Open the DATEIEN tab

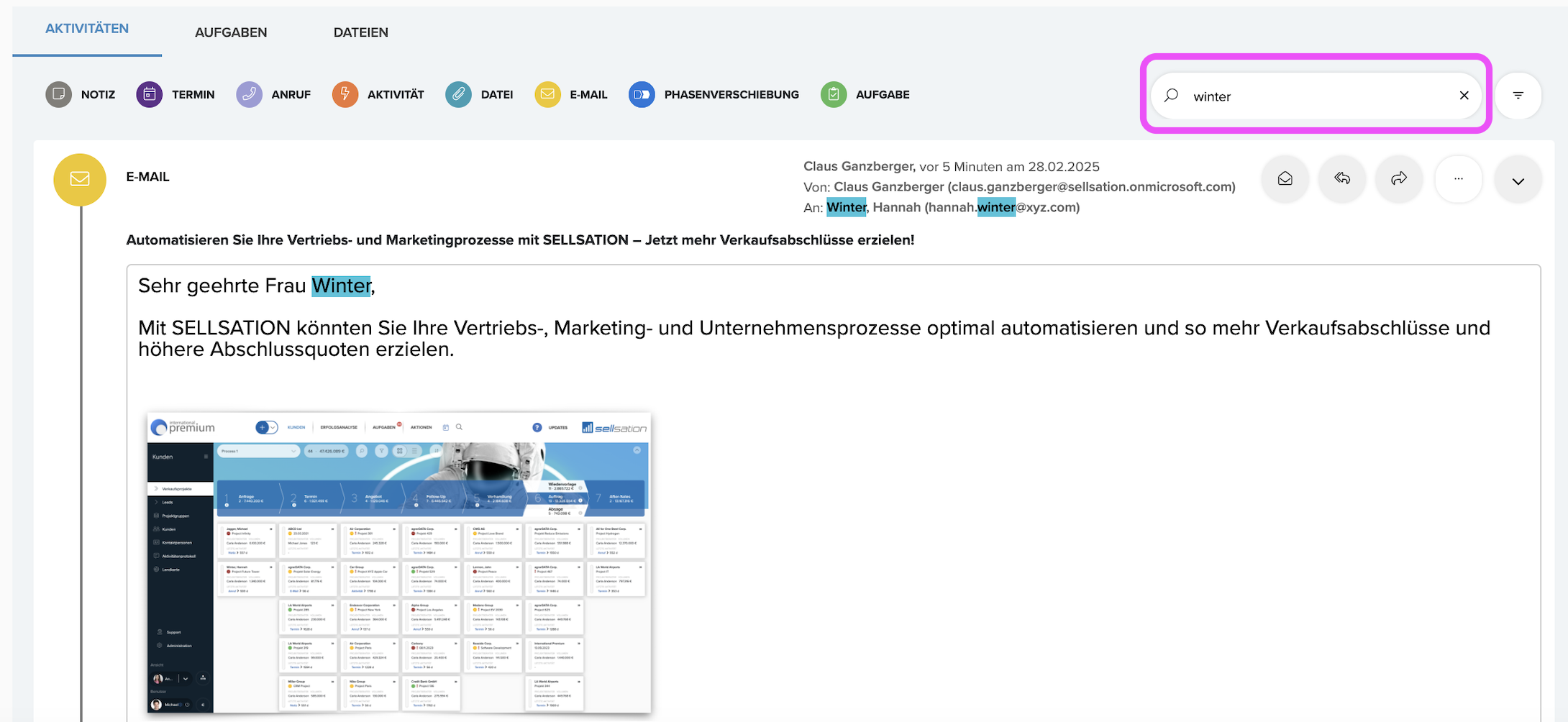(361, 32)
